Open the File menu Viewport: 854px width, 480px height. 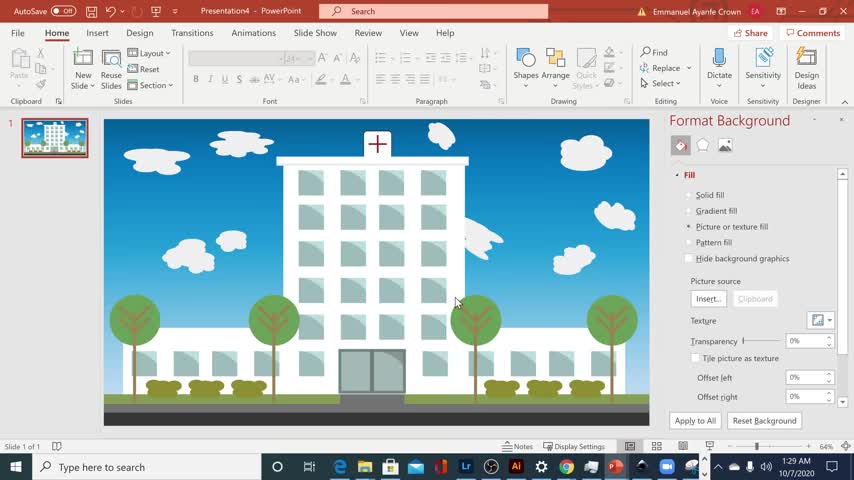tap(17, 33)
